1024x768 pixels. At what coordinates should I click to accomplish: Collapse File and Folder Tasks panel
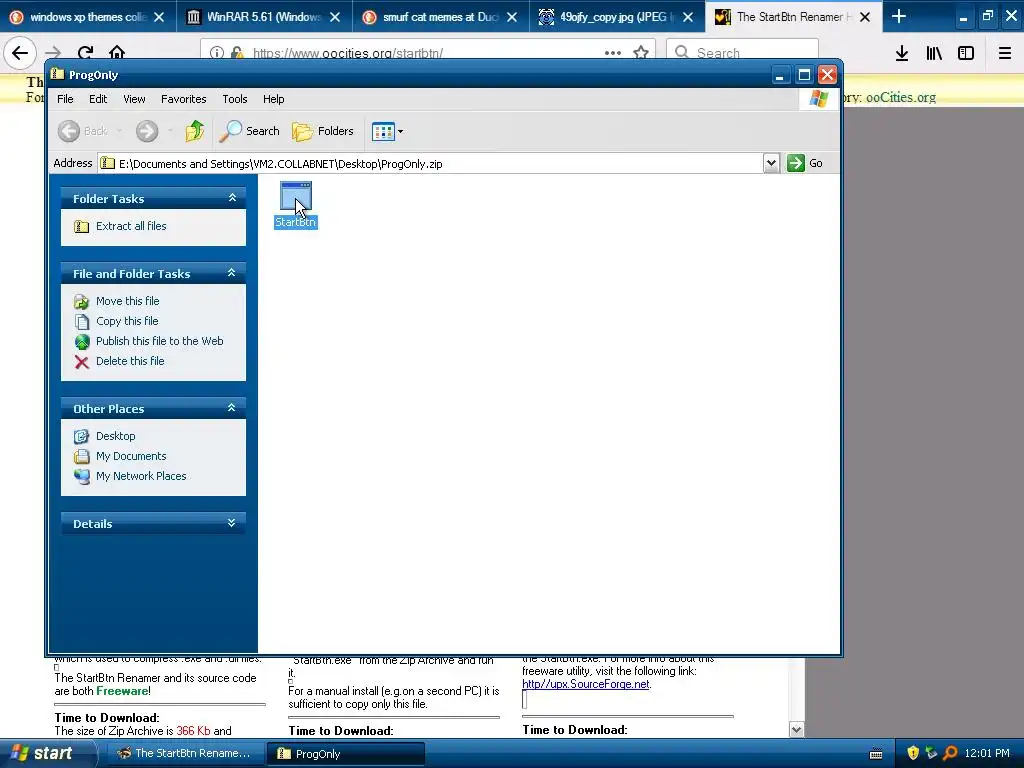click(x=232, y=272)
